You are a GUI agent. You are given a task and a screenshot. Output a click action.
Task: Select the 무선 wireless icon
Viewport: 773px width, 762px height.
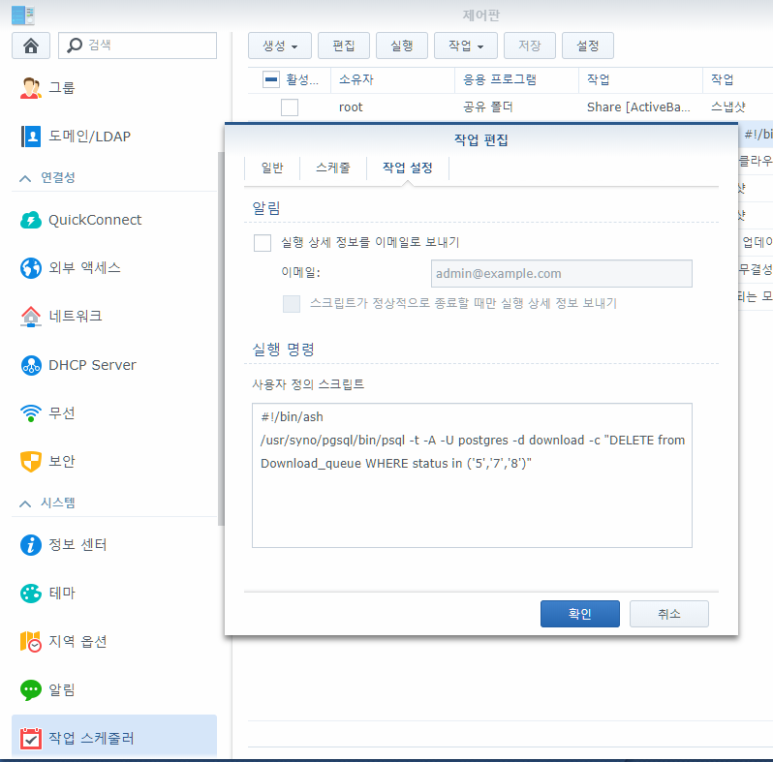pos(31,413)
